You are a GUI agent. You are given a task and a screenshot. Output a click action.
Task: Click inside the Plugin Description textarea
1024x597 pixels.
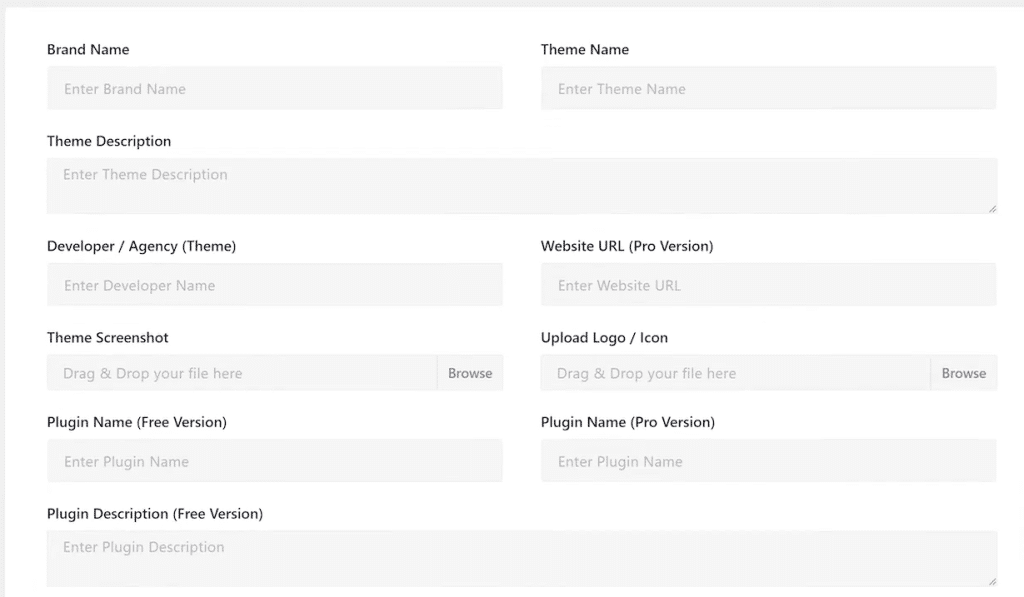(x=520, y=557)
